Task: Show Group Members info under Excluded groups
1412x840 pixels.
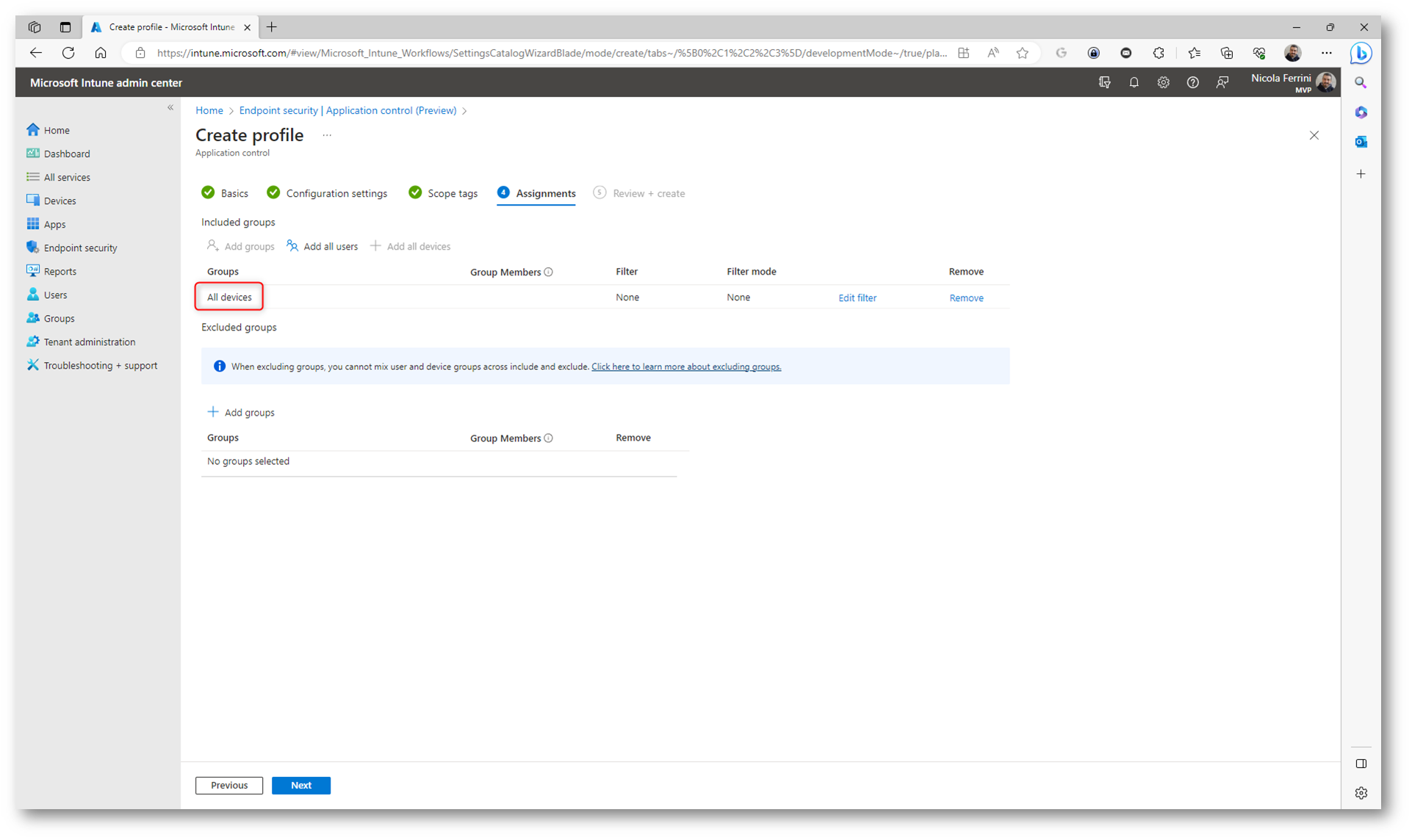Action: pyautogui.click(x=549, y=438)
